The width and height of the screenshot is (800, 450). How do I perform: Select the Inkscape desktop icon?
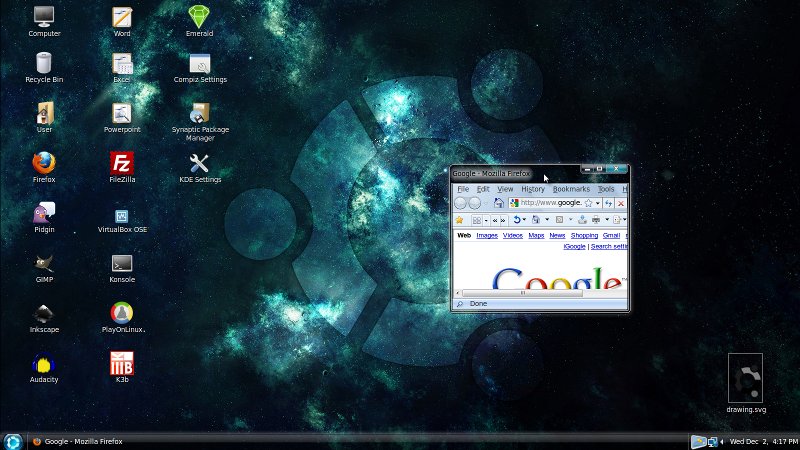(x=44, y=317)
